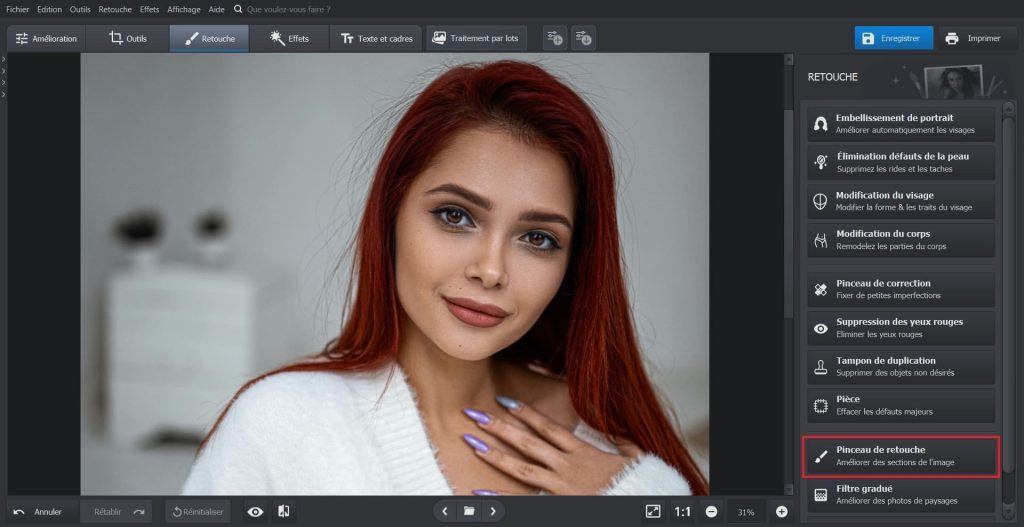This screenshot has height=527, width=1024.
Task: Toggle before/after comparison icon
Action: click(x=283, y=512)
